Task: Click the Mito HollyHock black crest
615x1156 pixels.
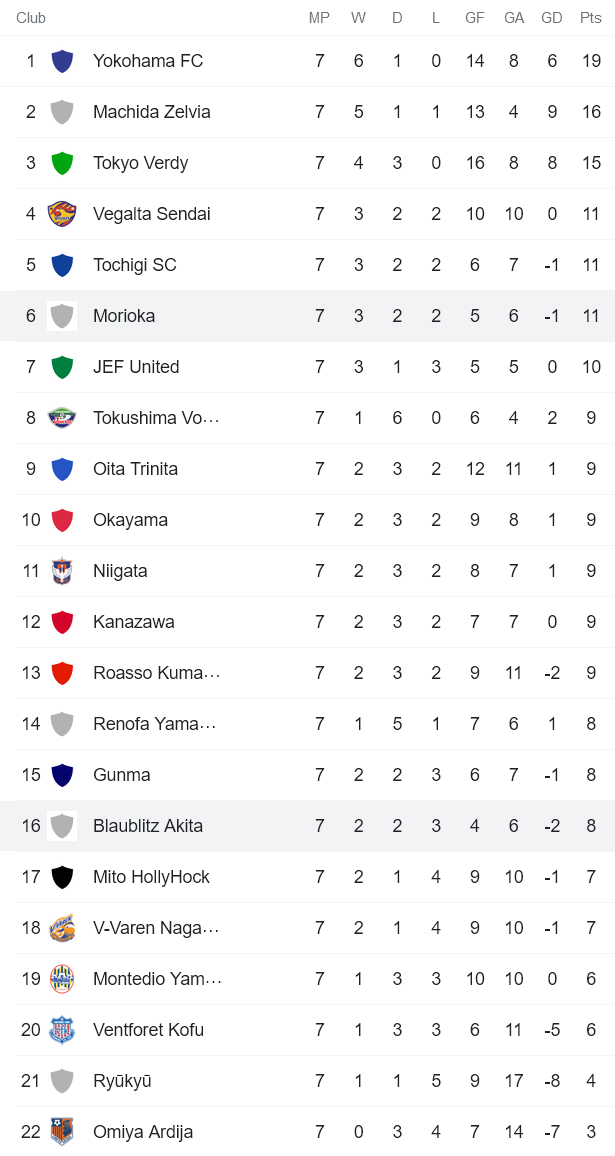Action: point(62,877)
